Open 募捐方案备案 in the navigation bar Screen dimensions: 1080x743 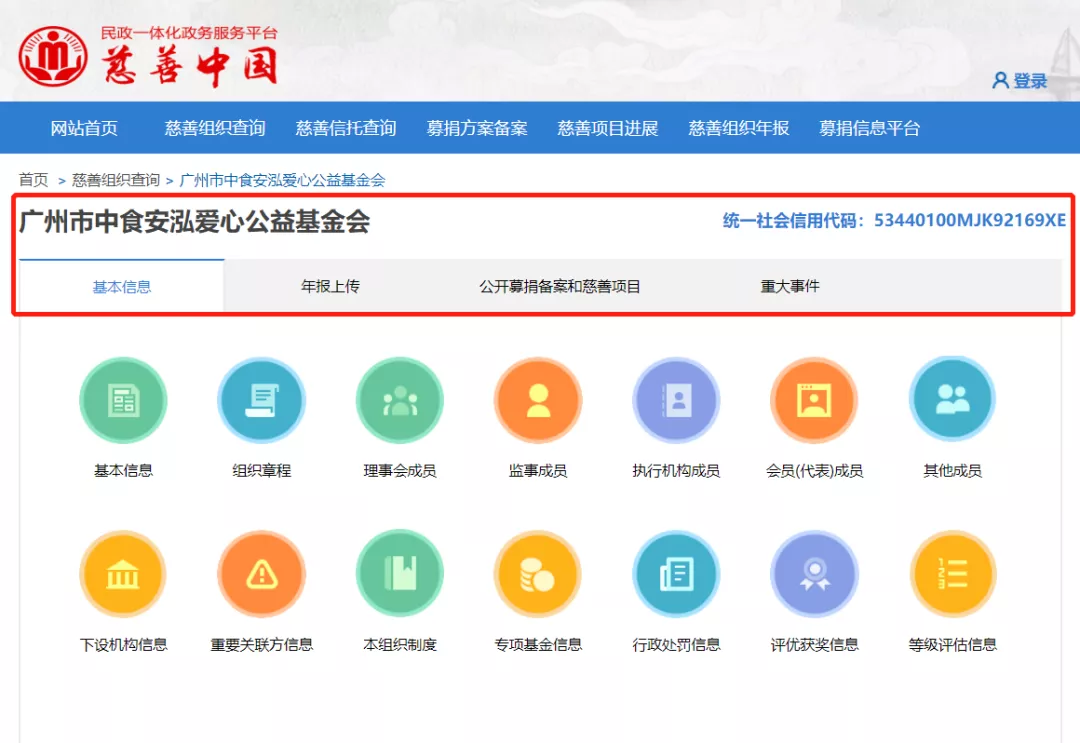(477, 128)
